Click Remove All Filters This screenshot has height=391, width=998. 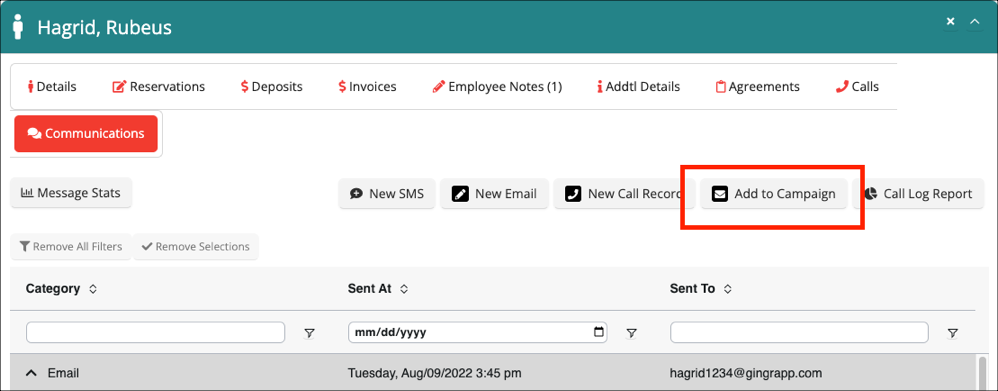point(71,246)
